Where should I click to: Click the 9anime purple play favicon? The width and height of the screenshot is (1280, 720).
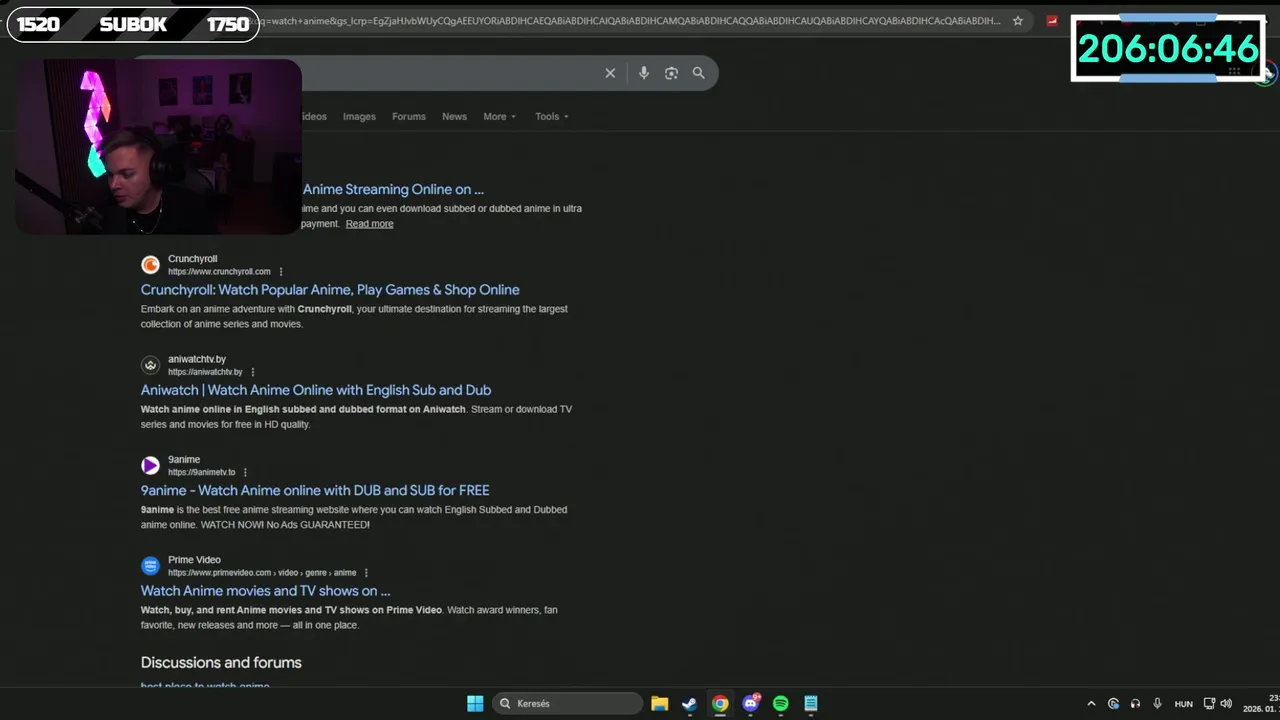point(150,465)
